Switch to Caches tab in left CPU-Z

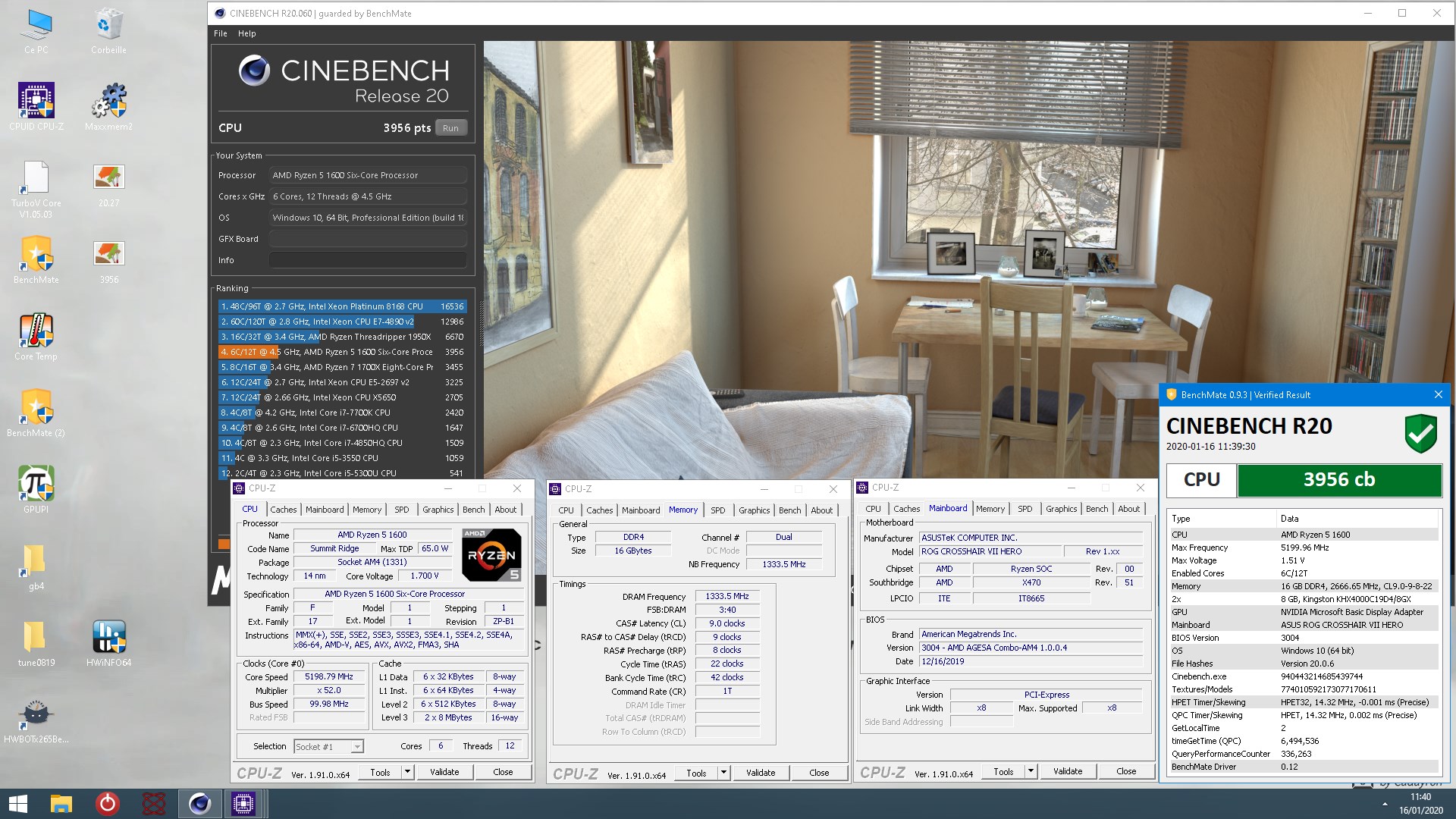283,510
